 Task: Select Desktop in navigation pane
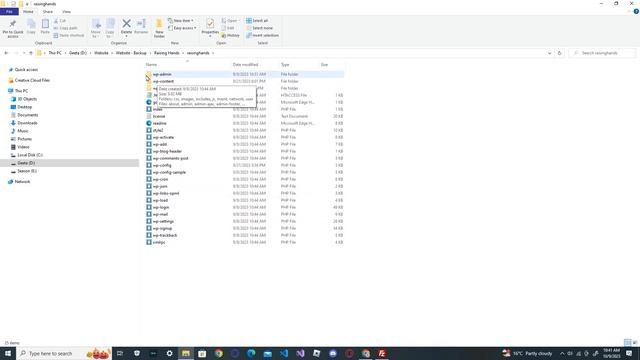[21, 107]
